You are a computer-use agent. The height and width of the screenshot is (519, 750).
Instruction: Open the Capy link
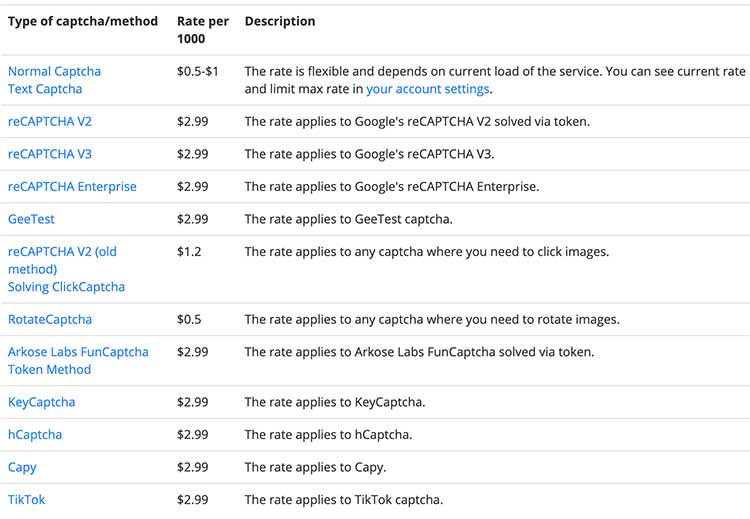[22, 467]
